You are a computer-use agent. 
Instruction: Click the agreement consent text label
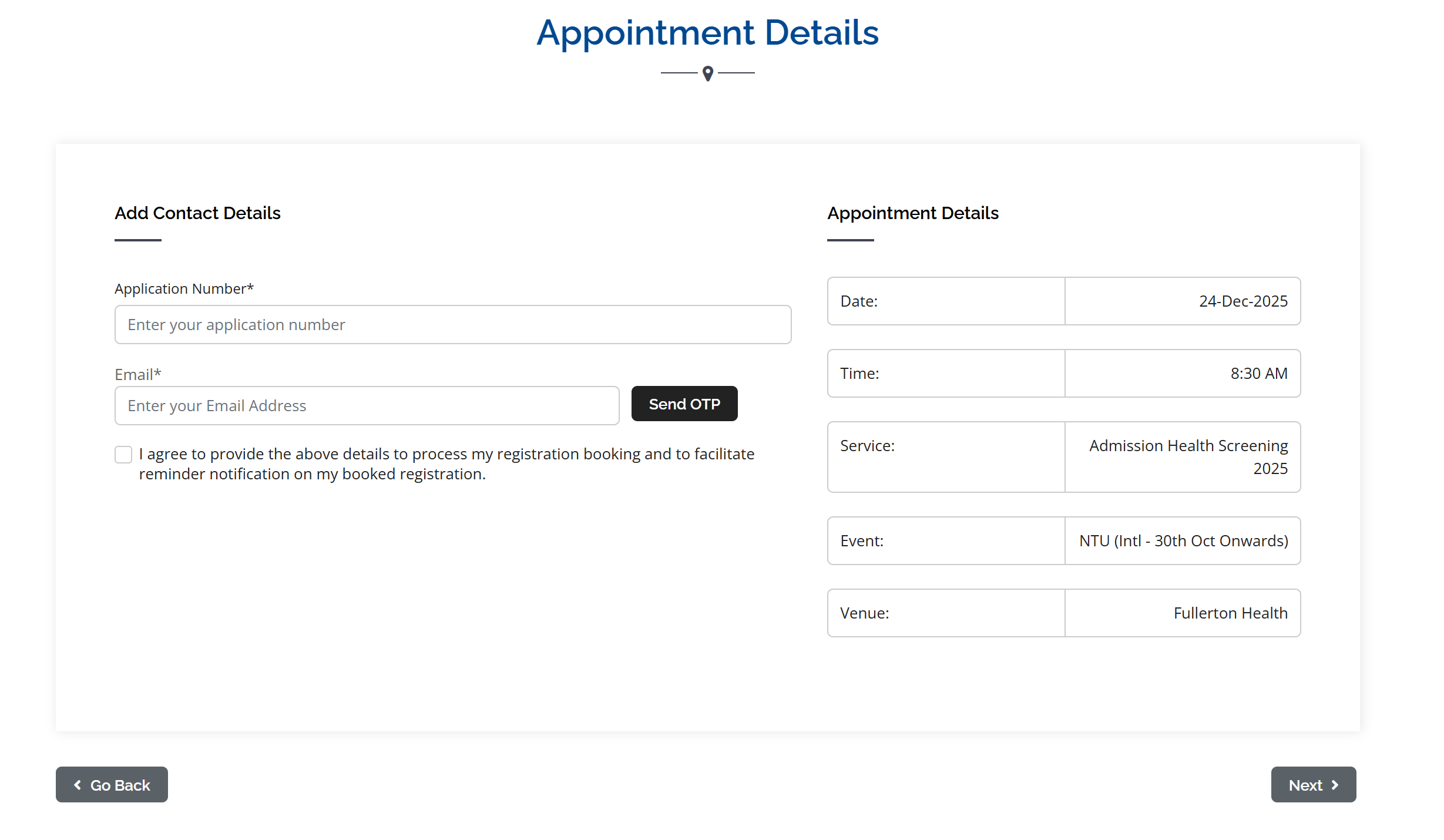pyautogui.click(x=446, y=464)
